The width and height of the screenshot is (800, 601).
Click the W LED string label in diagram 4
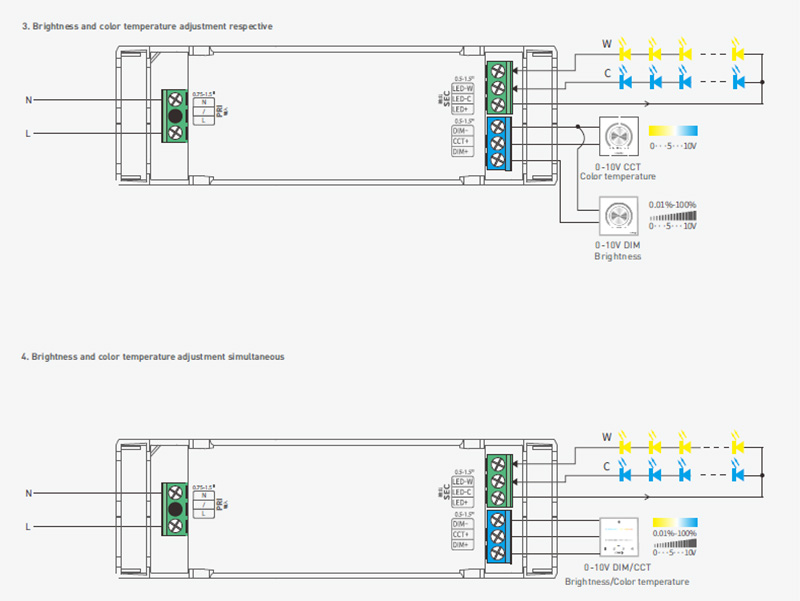607,437
